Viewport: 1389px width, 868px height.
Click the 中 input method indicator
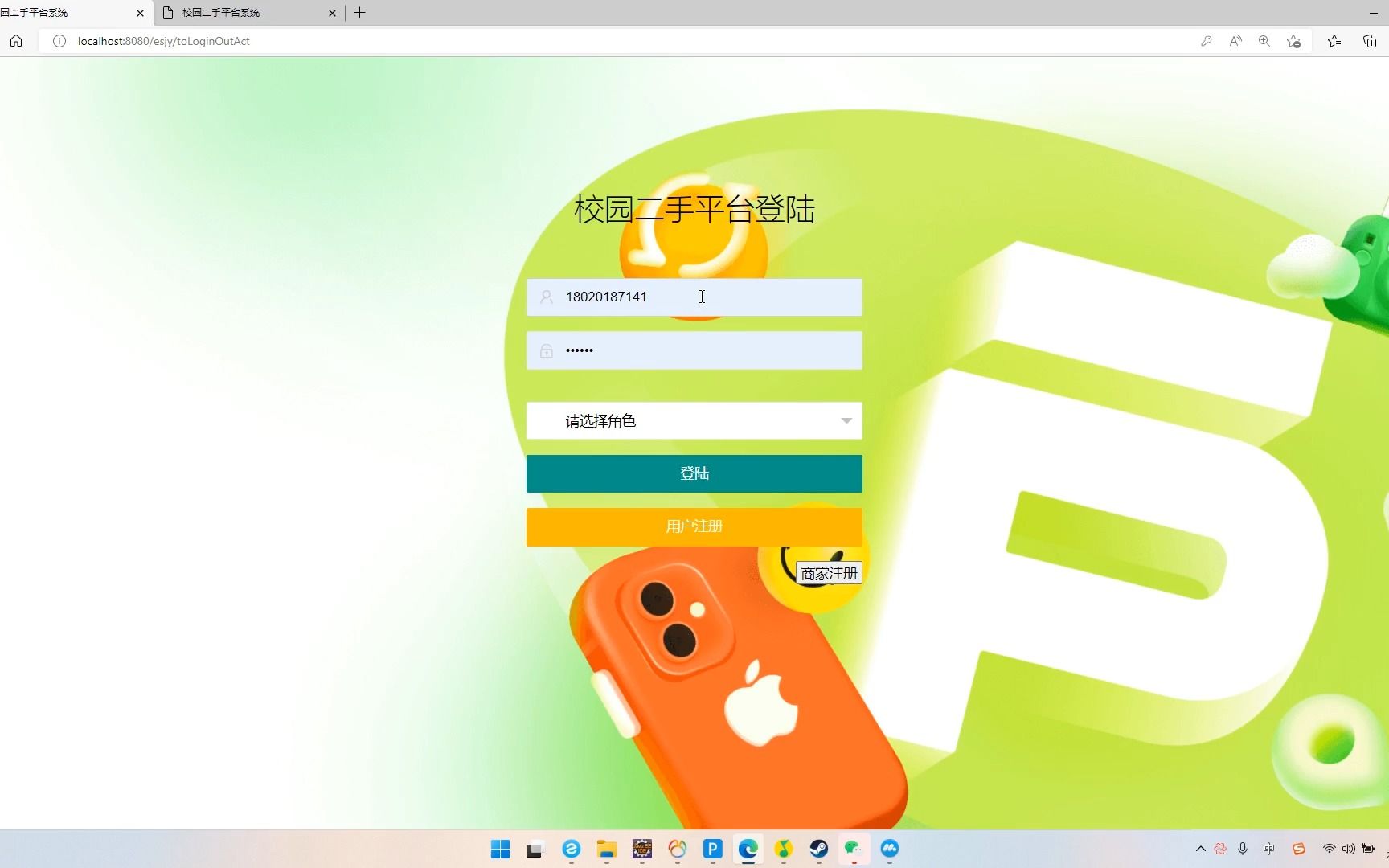[1269, 849]
